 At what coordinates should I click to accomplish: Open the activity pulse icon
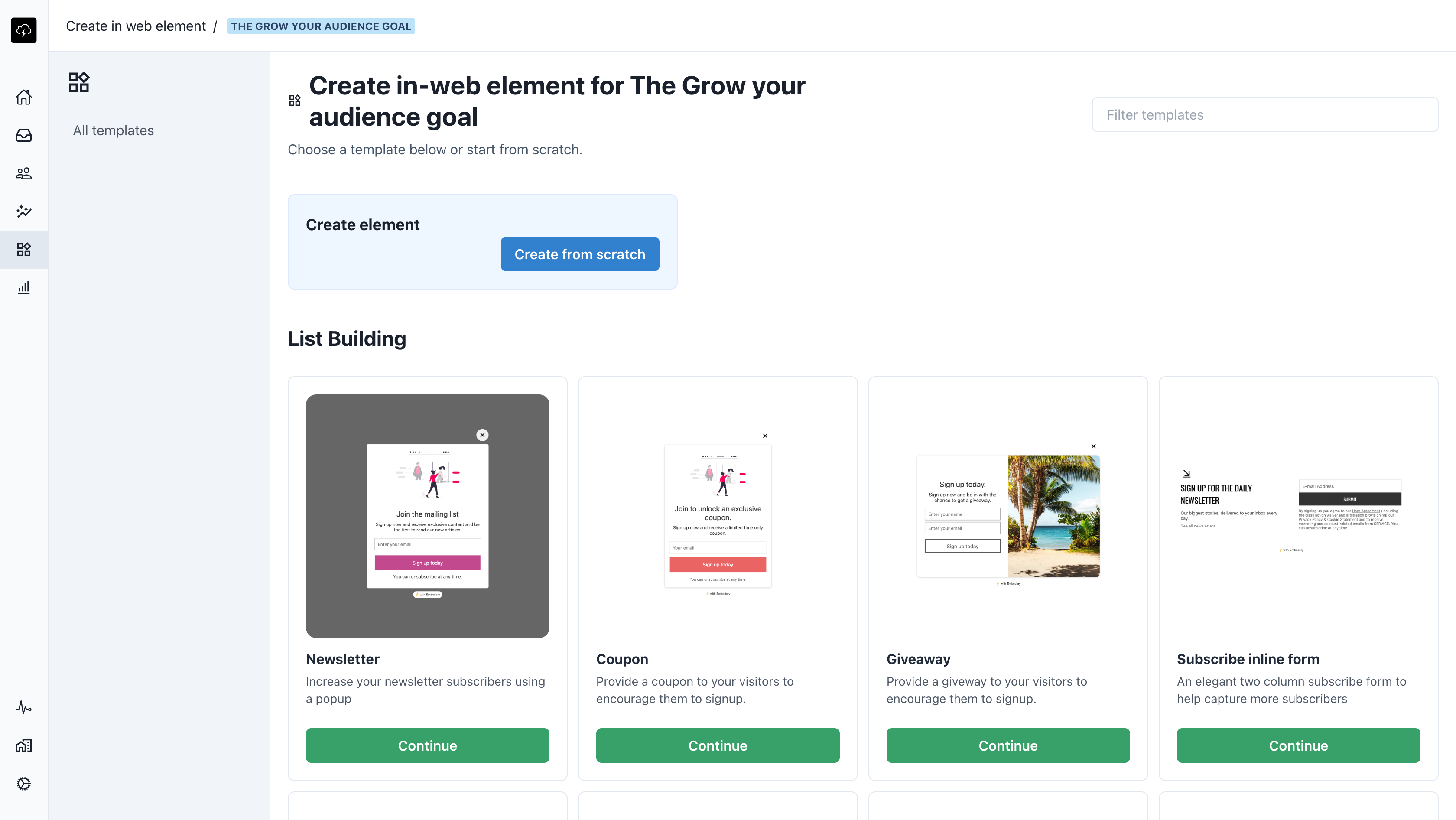click(x=24, y=708)
